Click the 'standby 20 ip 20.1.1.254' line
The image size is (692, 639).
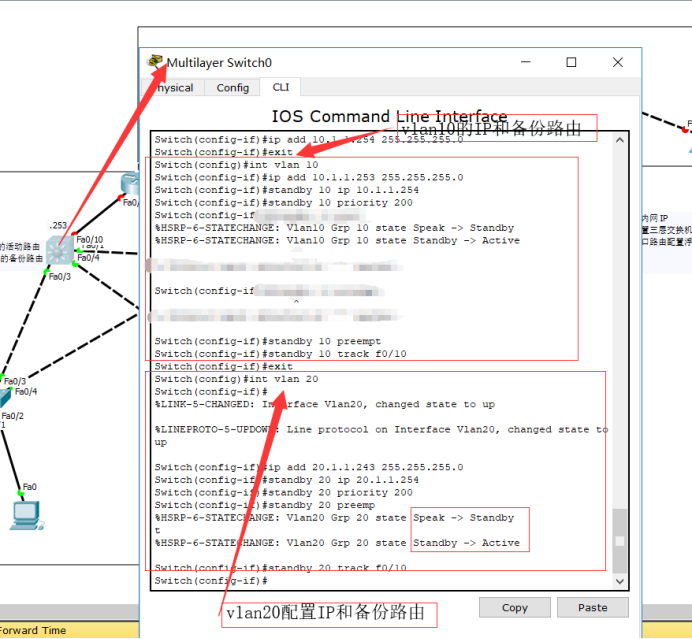[x=286, y=480]
